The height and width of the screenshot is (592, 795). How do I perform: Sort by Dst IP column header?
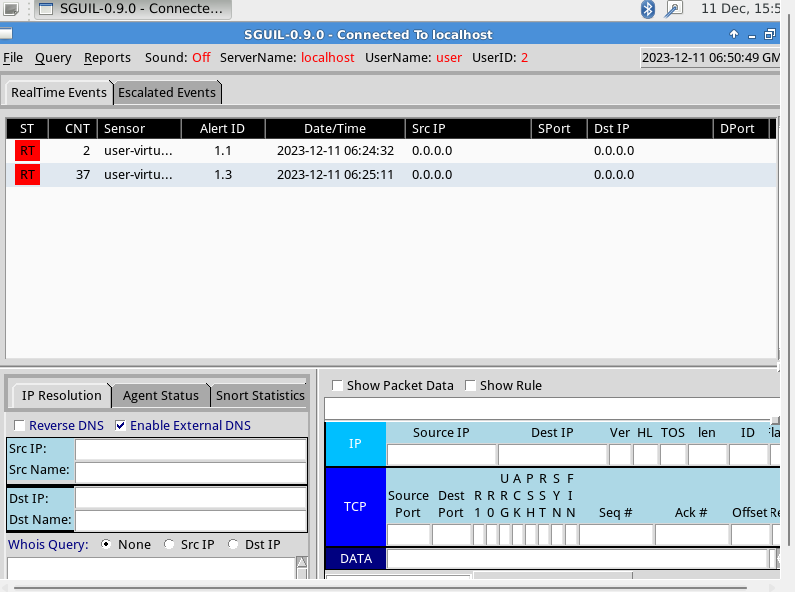click(650, 129)
